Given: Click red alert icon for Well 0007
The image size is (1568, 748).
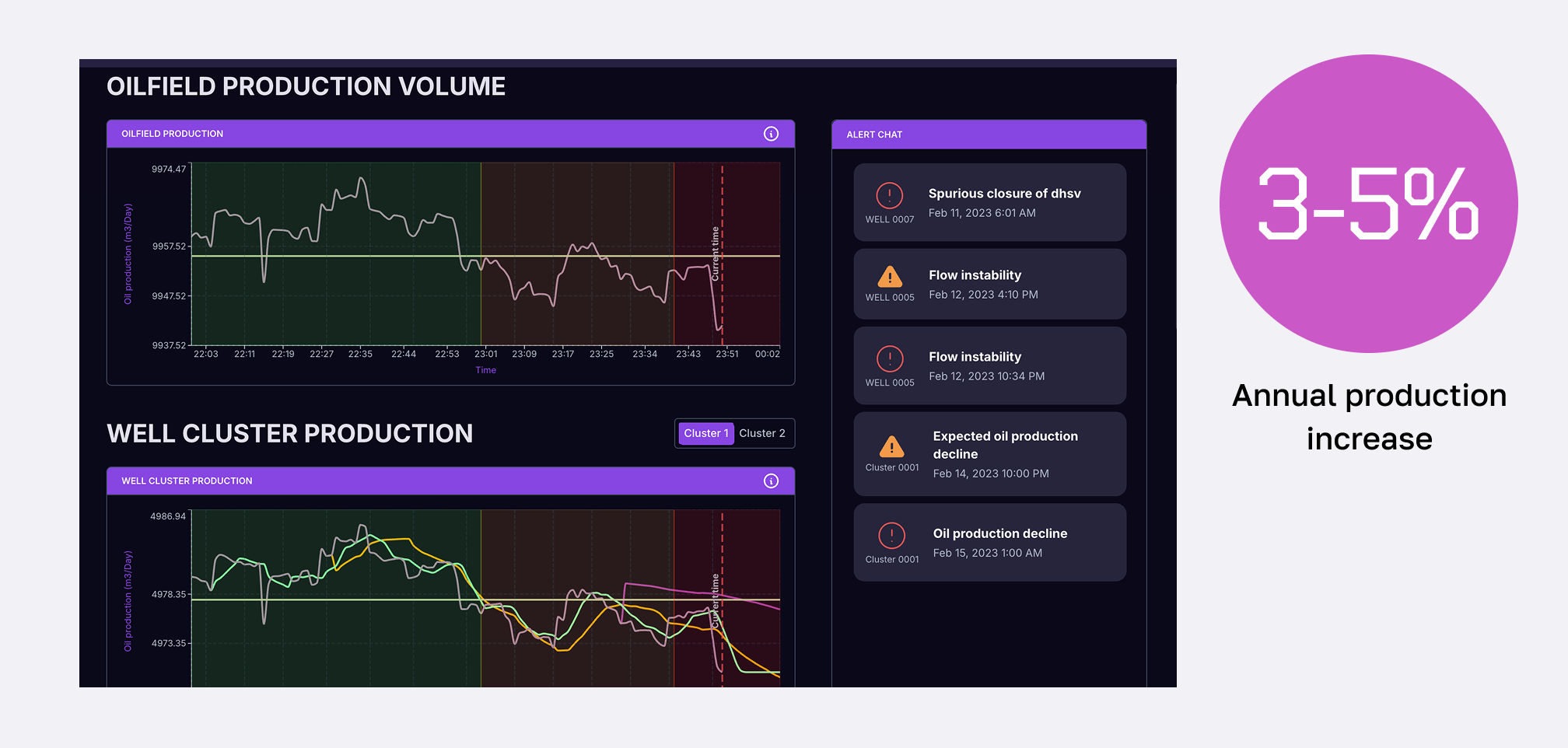Looking at the screenshot, I should [x=889, y=195].
